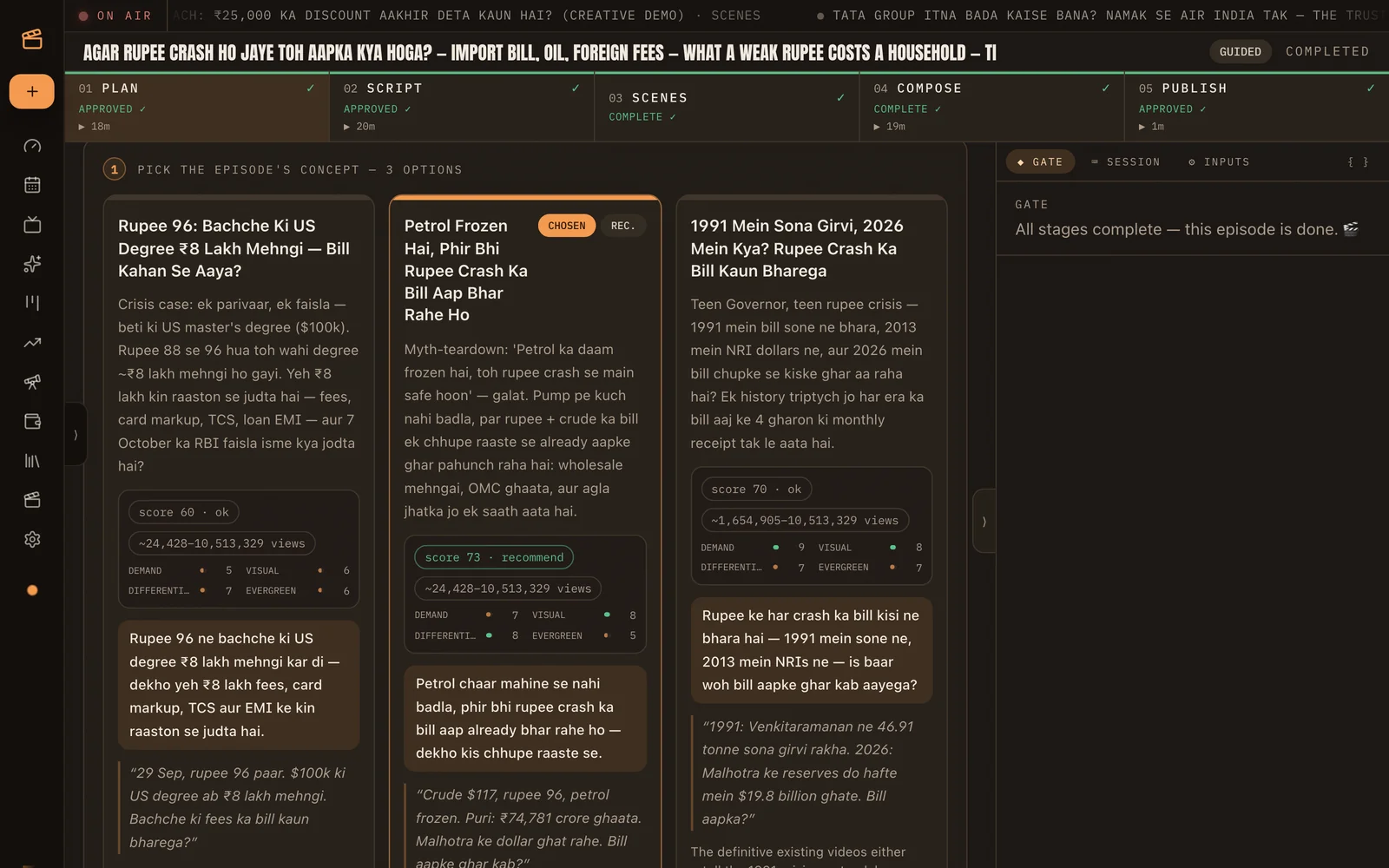Open the clapperboard logo at sidebar top
This screenshot has height=868, width=1389.
[32, 39]
